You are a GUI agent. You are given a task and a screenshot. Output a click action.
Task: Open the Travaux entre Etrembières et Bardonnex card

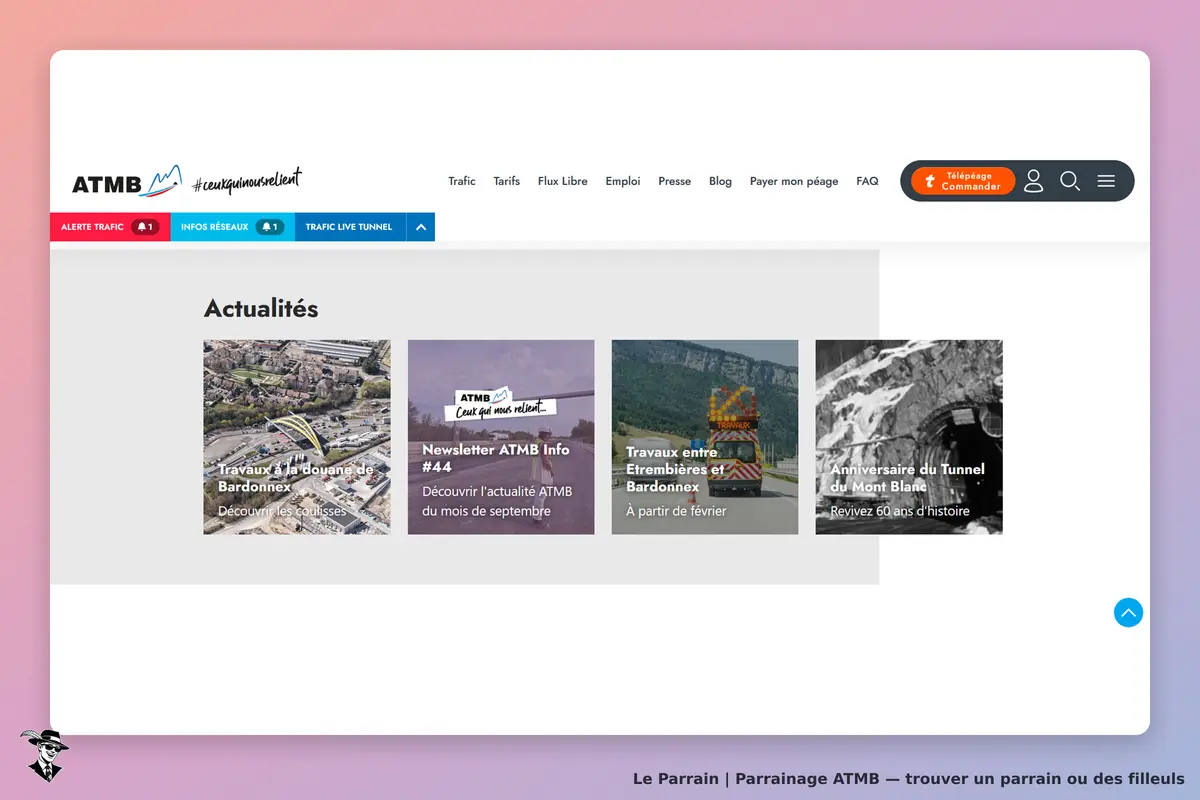705,437
